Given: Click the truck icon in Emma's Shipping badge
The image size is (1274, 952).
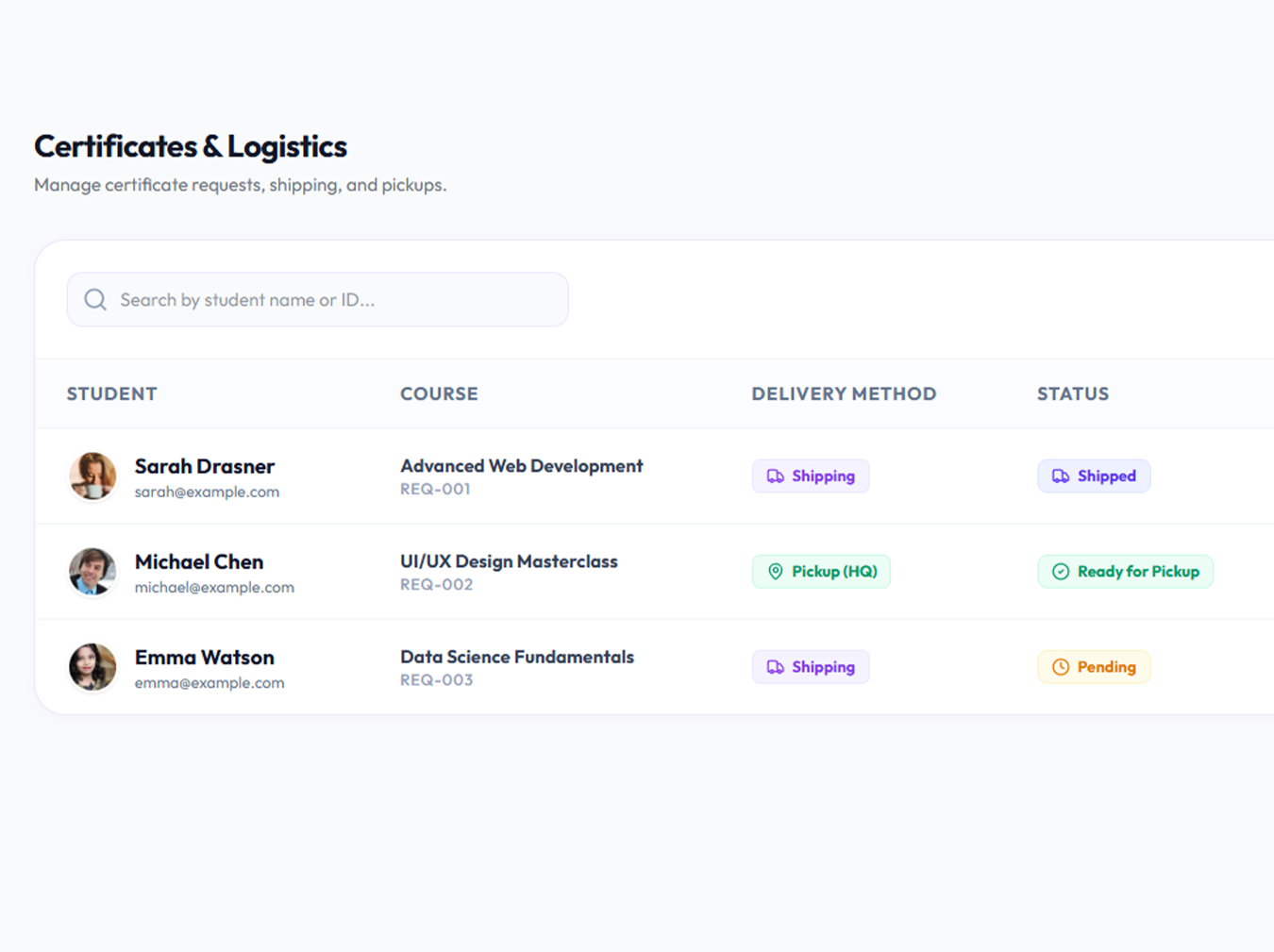Looking at the screenshot, I should pos(775,667).
